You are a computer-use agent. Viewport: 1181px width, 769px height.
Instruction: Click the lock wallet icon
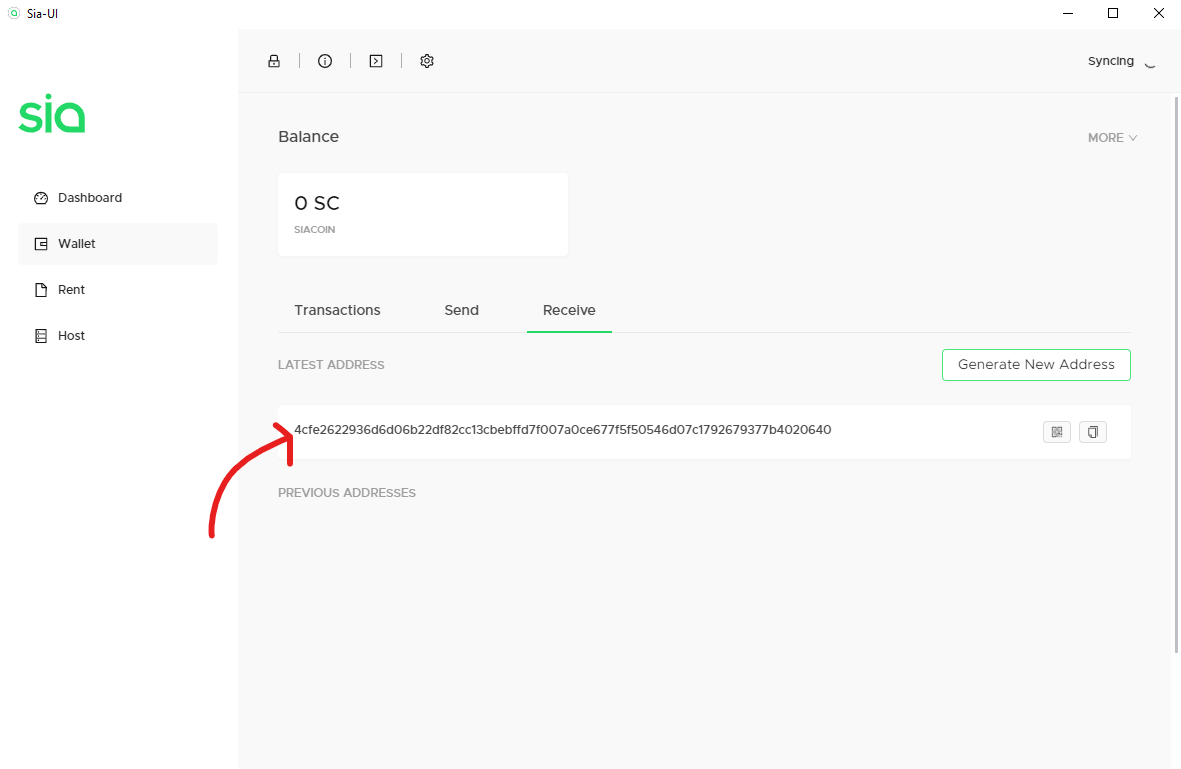coord(274,61)
